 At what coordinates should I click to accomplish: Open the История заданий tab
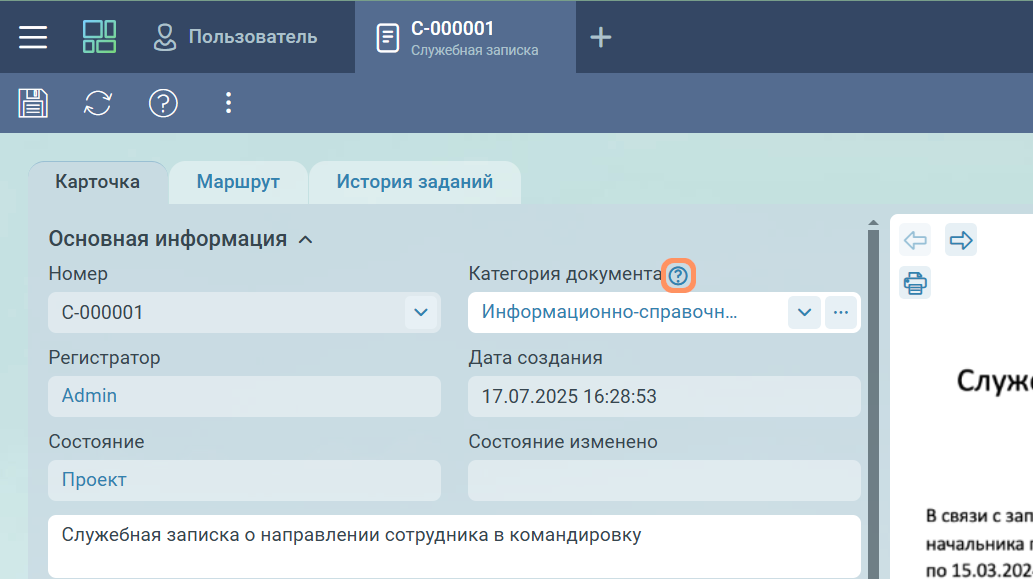[x=414, y=182]
